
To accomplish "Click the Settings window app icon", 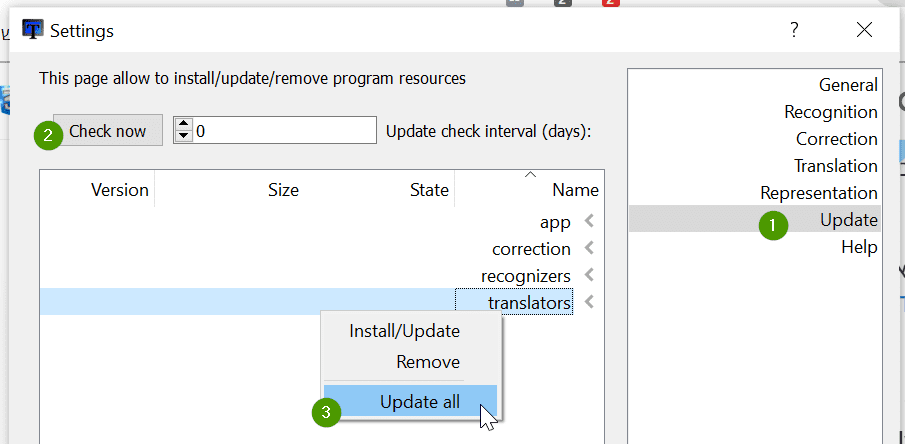I will coord(33,30).
